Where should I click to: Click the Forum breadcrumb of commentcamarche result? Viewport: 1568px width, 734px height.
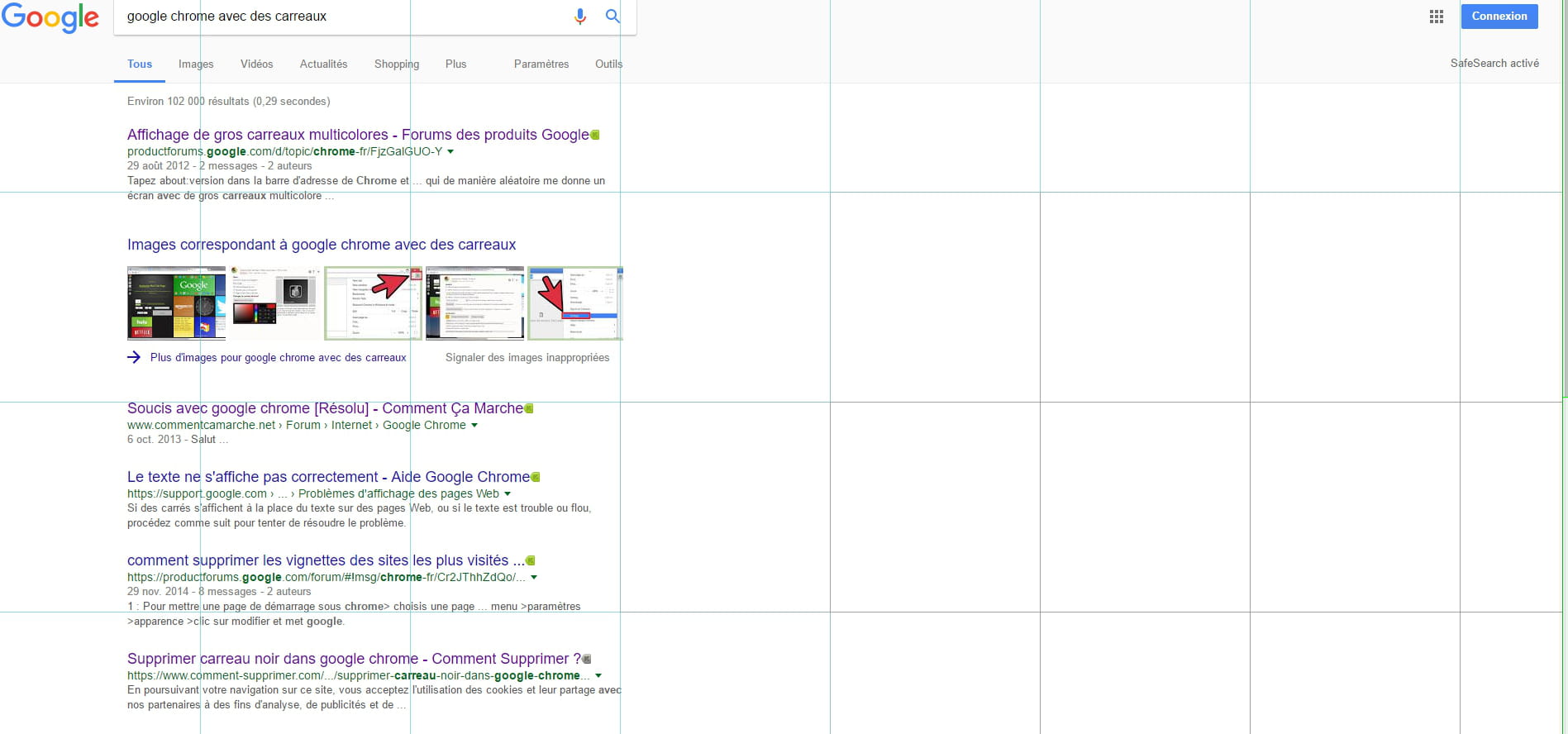(x=303, y=425)
